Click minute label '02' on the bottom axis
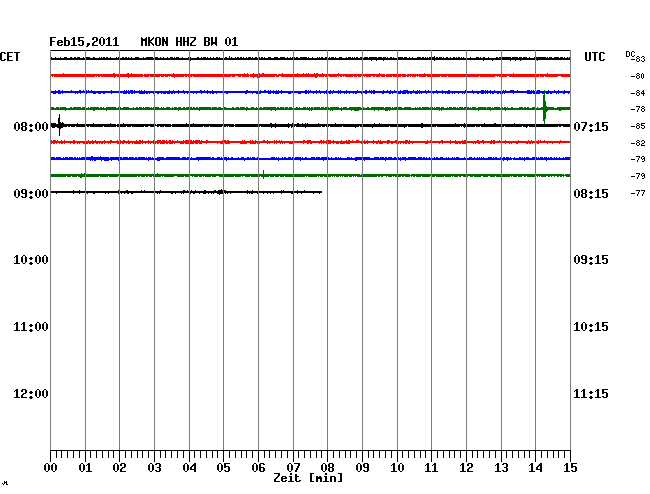 click(119, 468)
